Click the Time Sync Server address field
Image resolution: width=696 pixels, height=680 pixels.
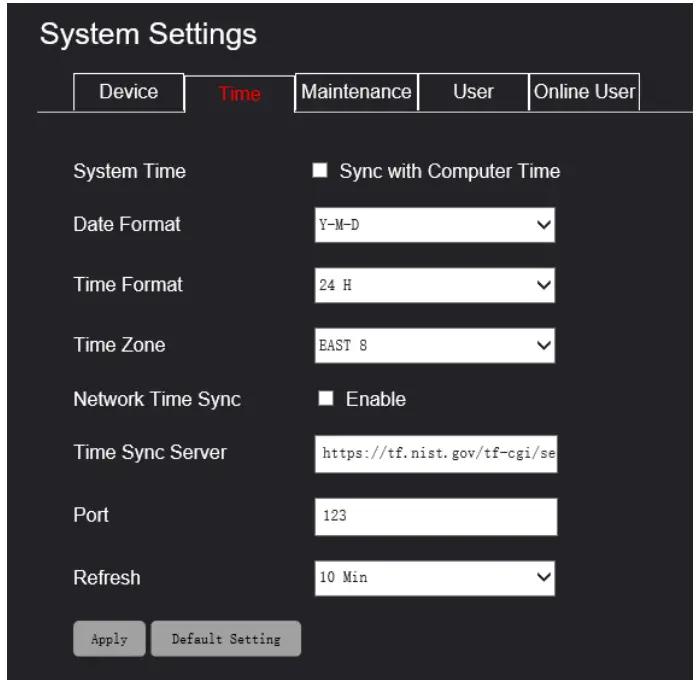(x=434, y=453)
